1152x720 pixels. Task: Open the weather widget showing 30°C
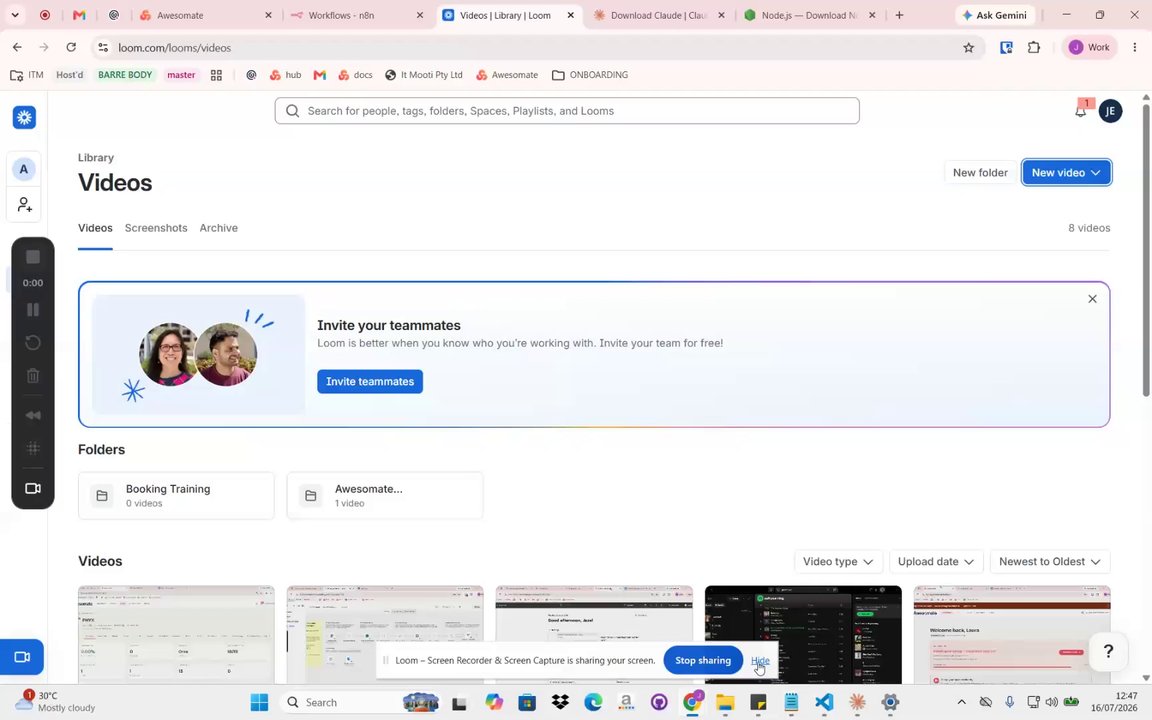pos(55,702)
